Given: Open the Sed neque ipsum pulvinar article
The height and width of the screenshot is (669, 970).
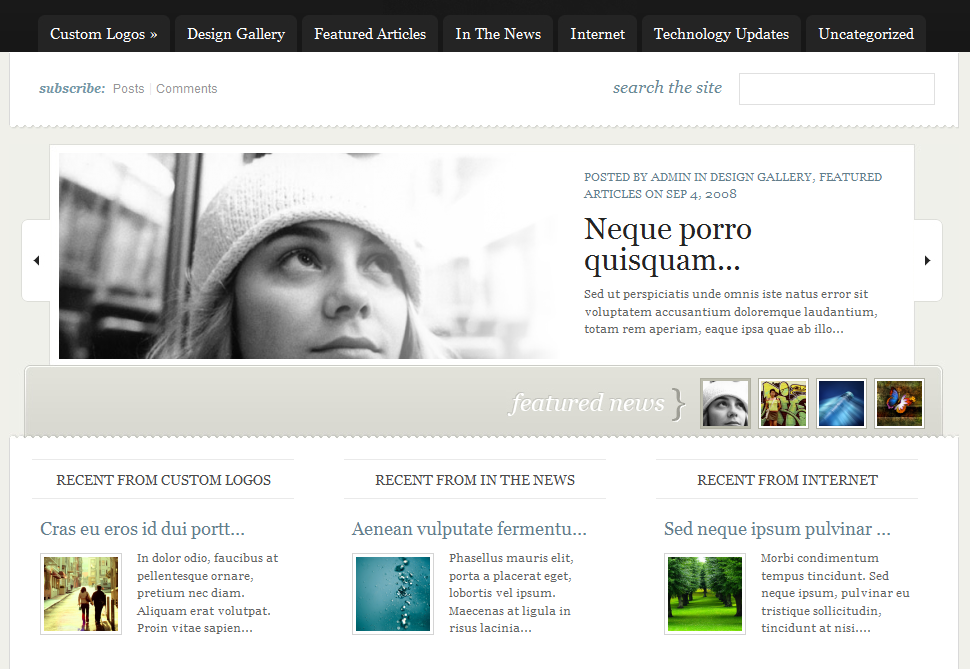Looking at the screenshot, I should (x=777, y=529).
